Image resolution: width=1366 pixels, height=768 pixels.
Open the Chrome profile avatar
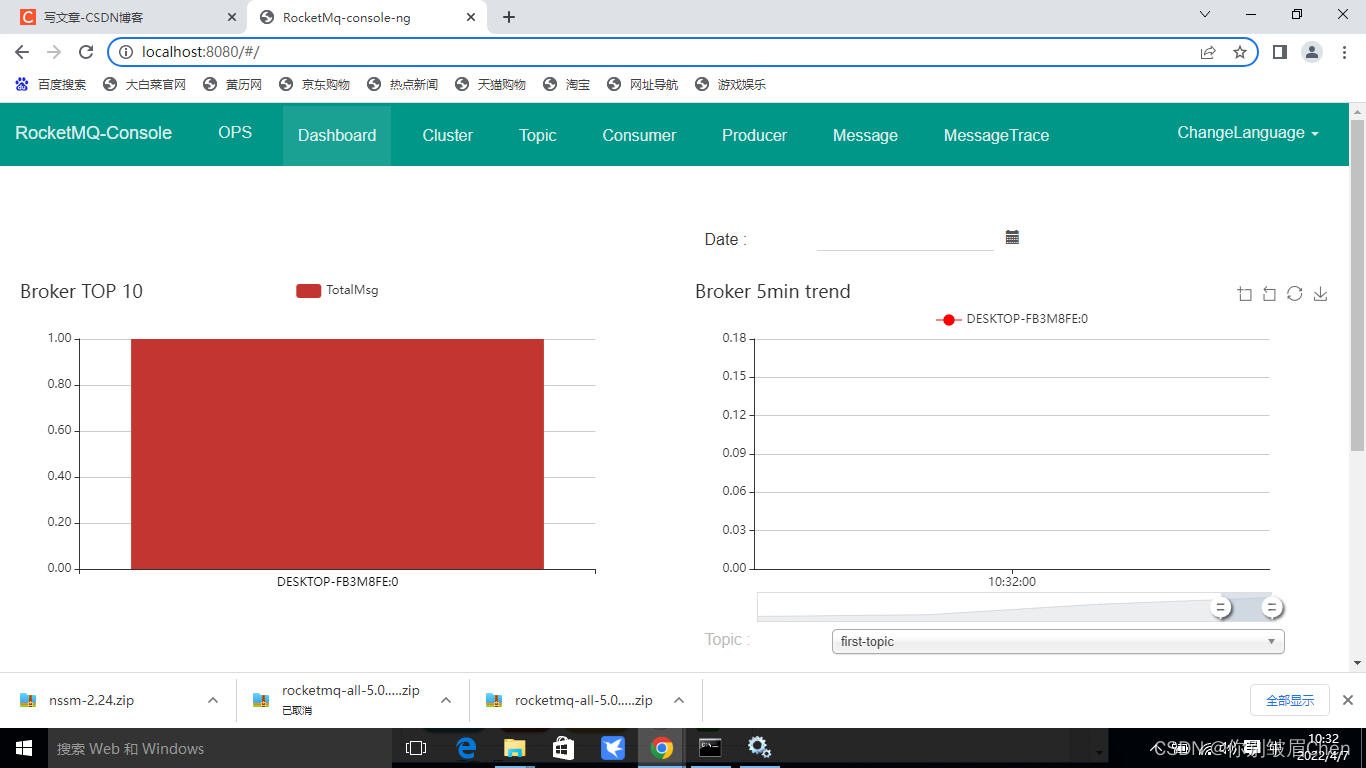[x=1312, y=52]
